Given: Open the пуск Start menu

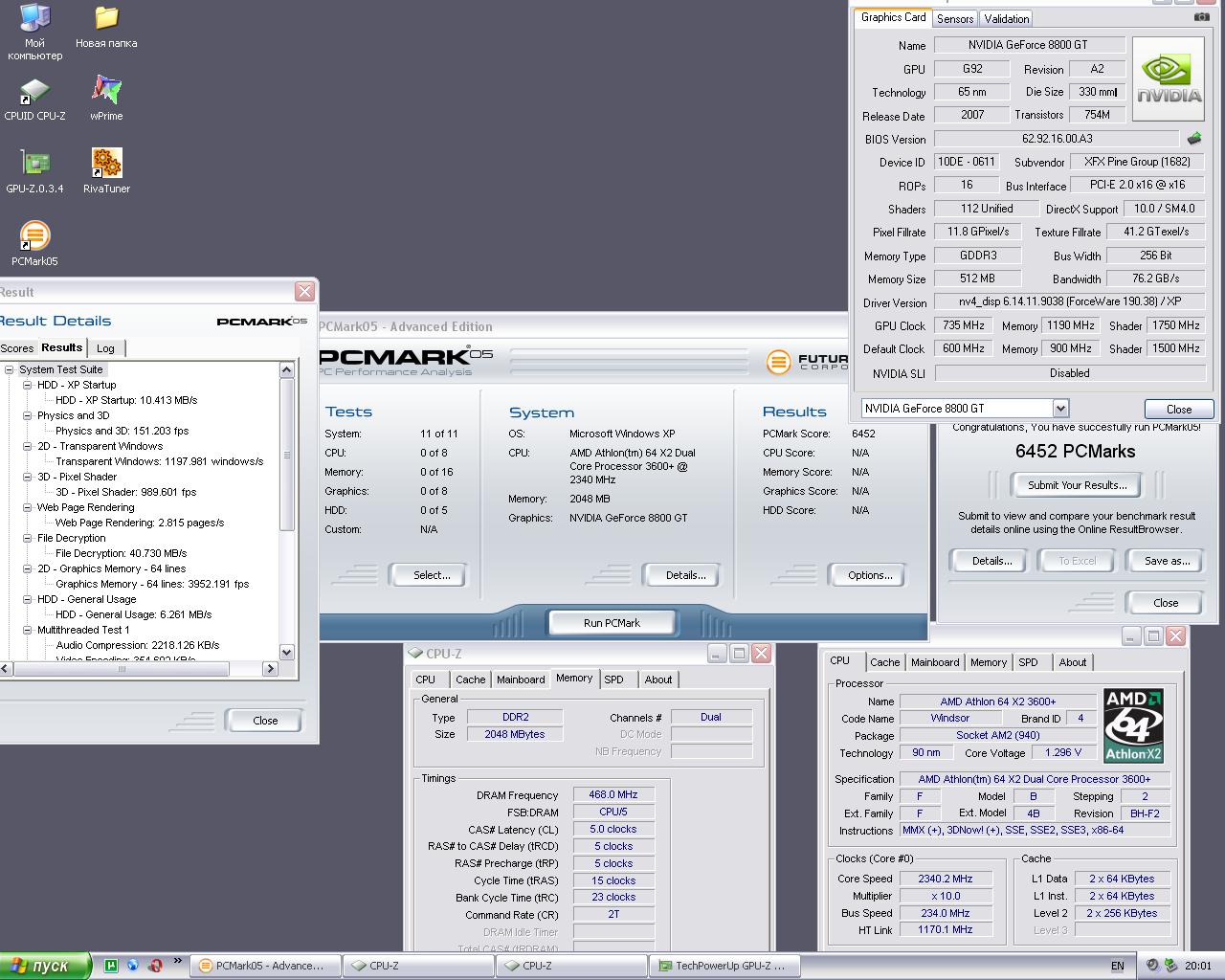Looking at the screenshot, I should pos(45,966).
